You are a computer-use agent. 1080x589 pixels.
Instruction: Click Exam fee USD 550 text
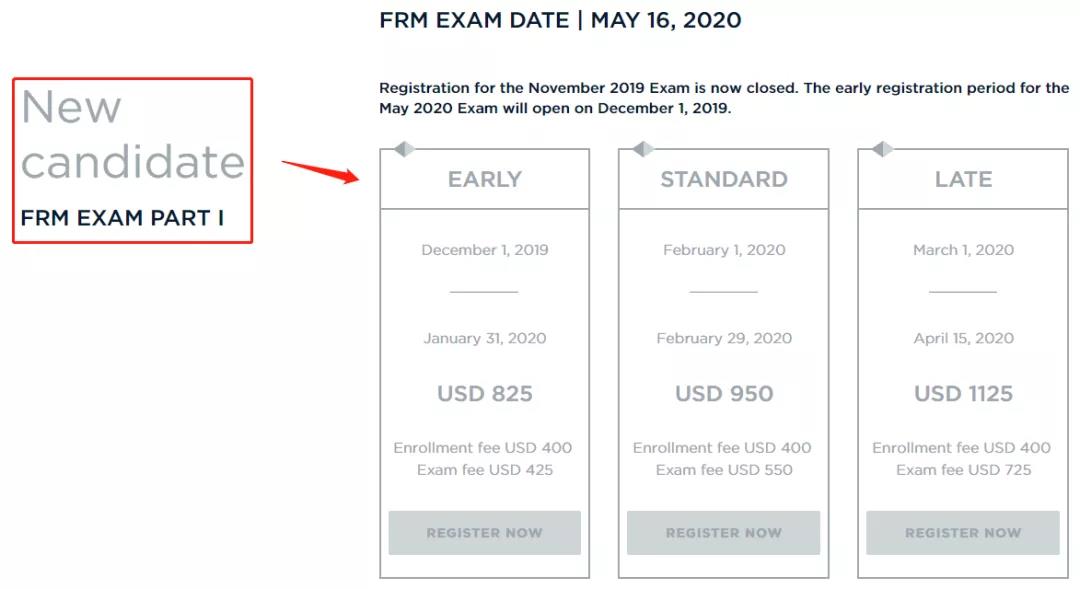[724, 470]
